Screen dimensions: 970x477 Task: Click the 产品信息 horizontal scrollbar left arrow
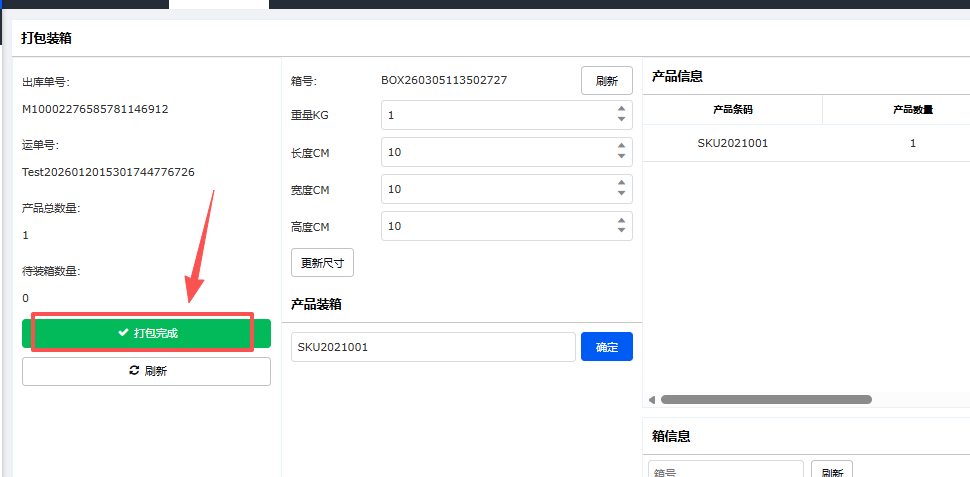[x=652, y=400]
